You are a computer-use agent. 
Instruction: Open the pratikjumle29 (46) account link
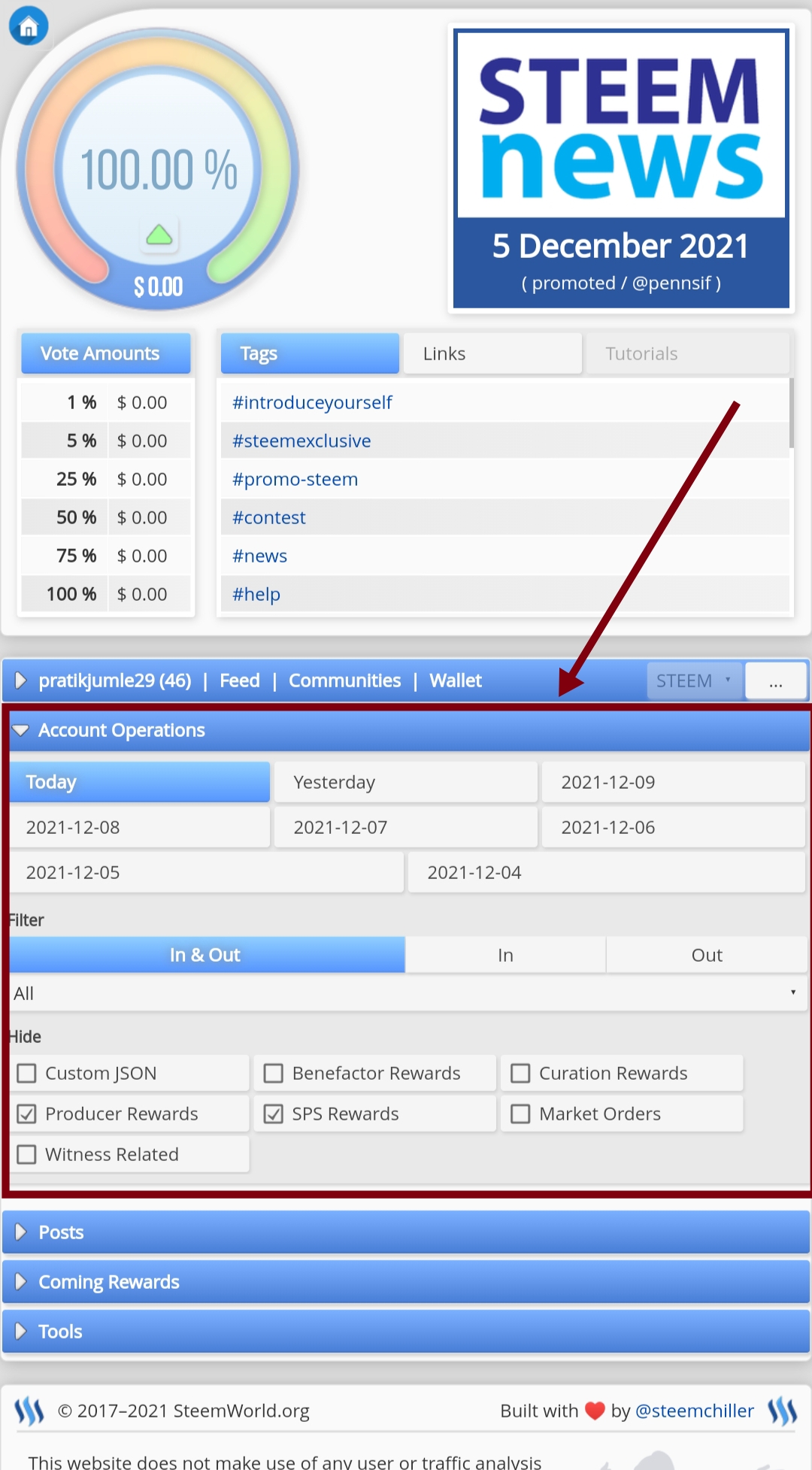115,680
